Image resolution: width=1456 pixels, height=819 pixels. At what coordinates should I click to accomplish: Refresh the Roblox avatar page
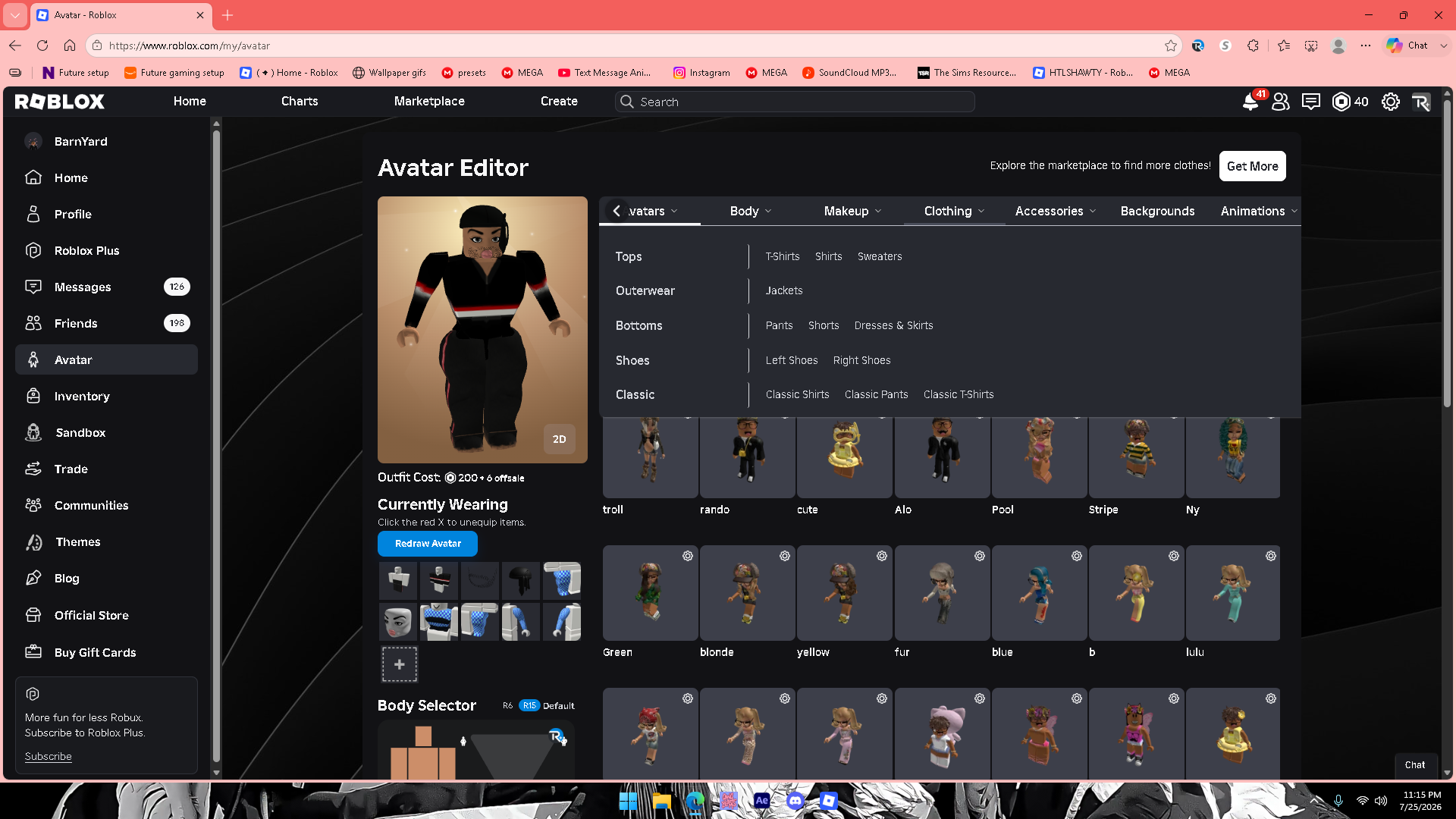click(42, 45)
